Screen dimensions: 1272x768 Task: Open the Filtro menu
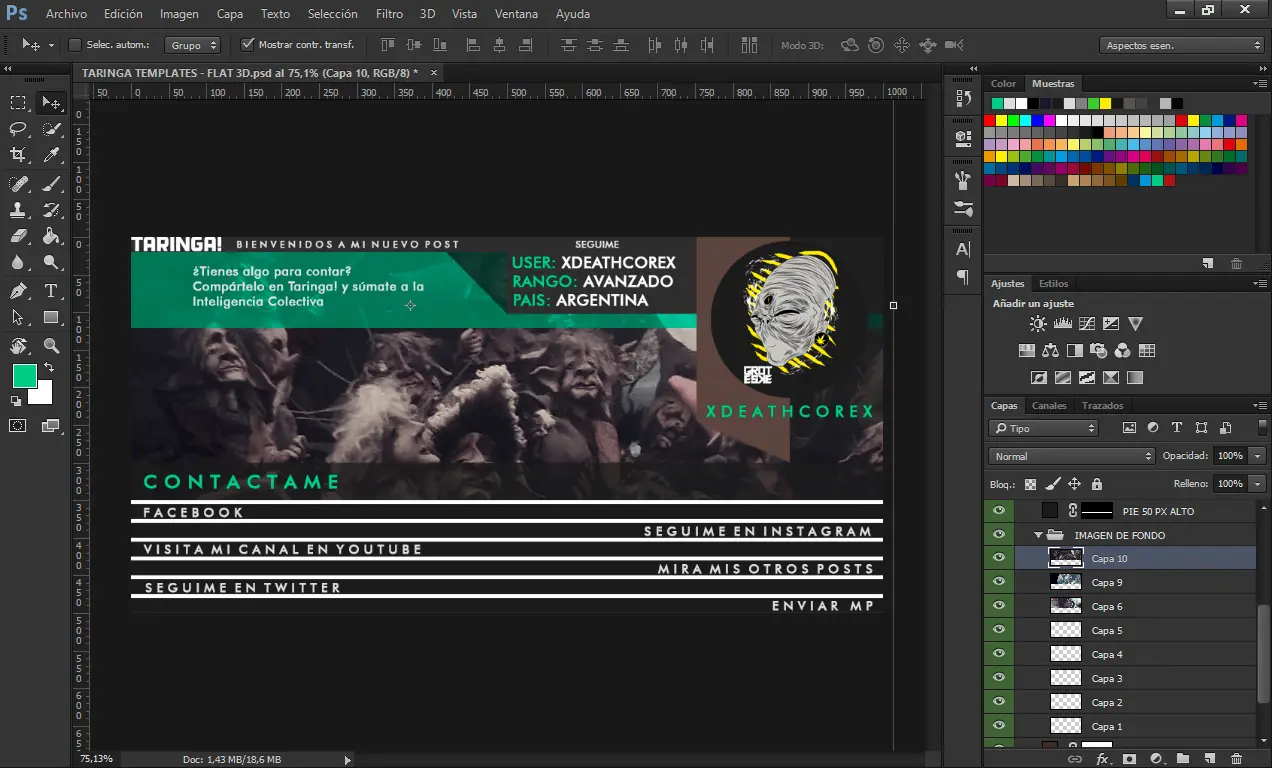click(x=389, y=14)
